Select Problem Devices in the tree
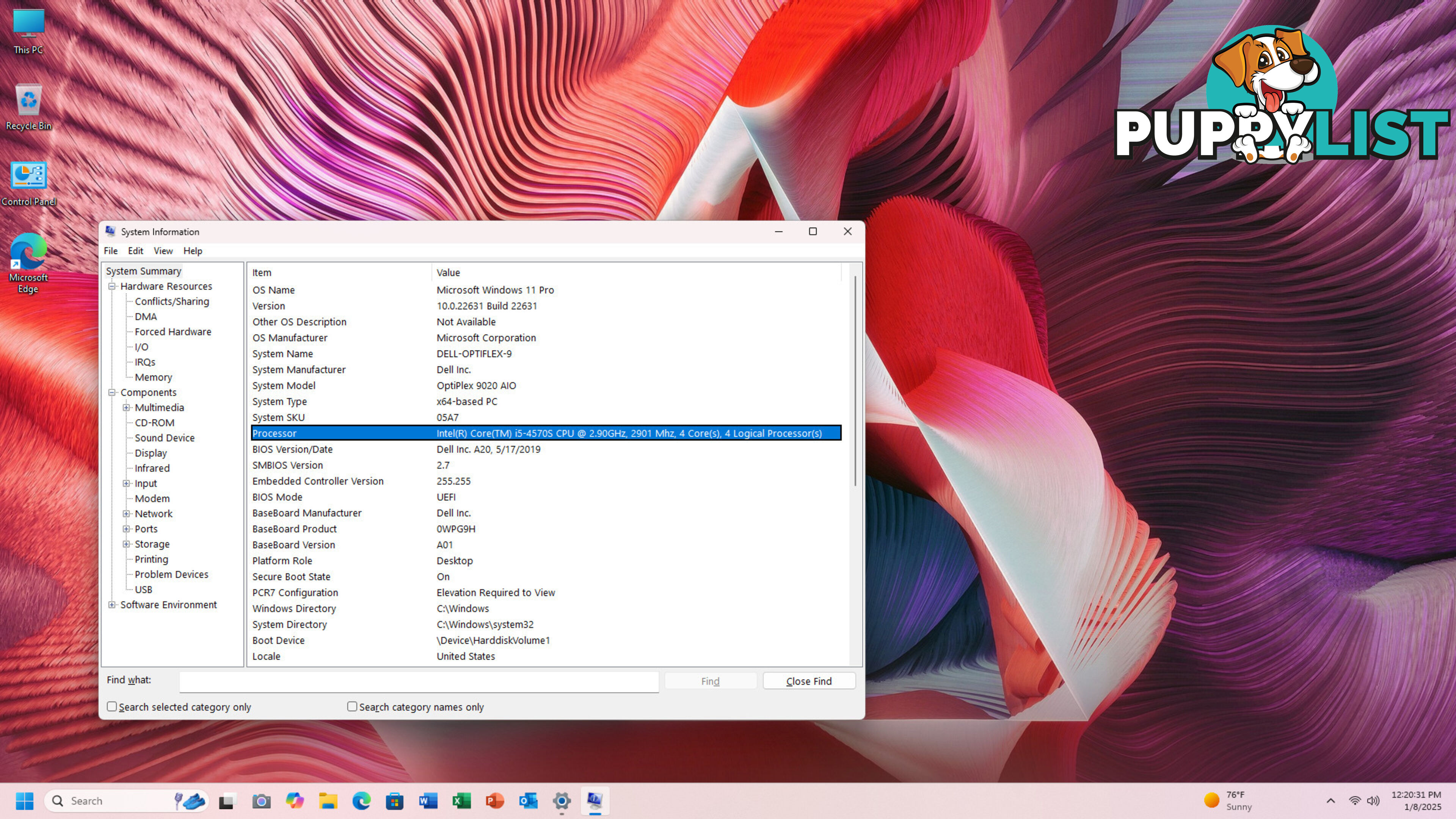Screen dimensions: 1456x819 click(x=171, y=574)
